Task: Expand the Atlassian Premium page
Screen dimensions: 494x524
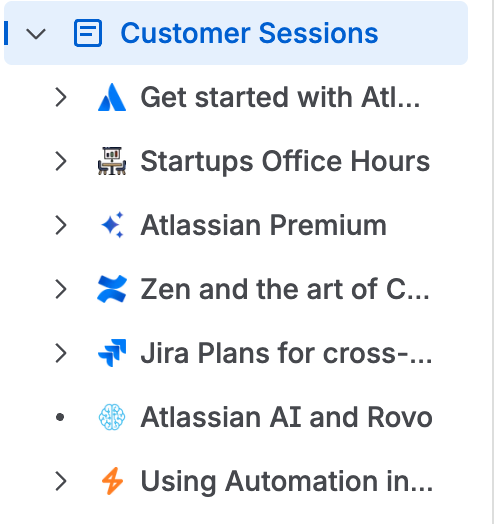Action: (x=61, y=225)
